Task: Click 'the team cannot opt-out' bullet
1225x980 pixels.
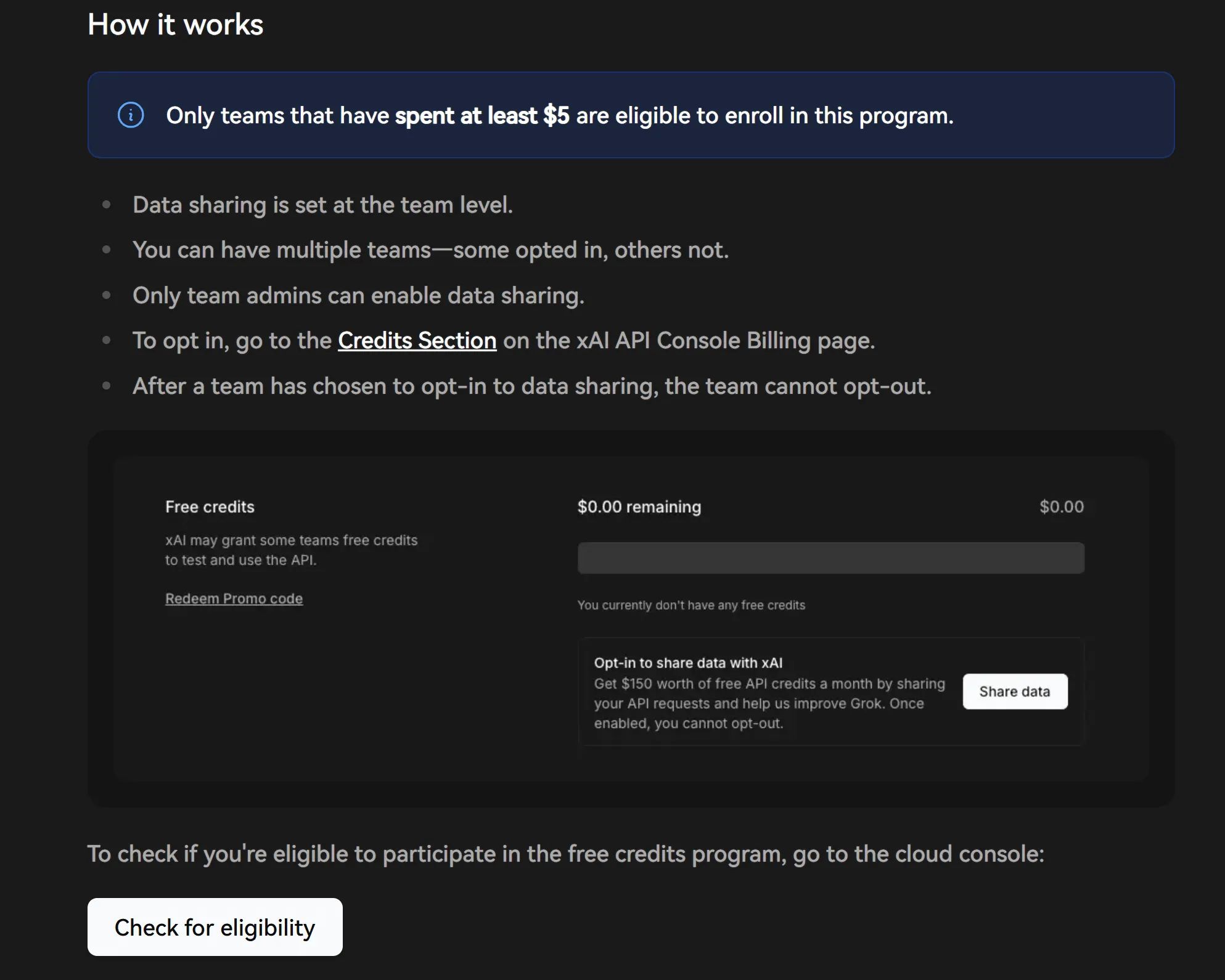Action: click(532, 386)
